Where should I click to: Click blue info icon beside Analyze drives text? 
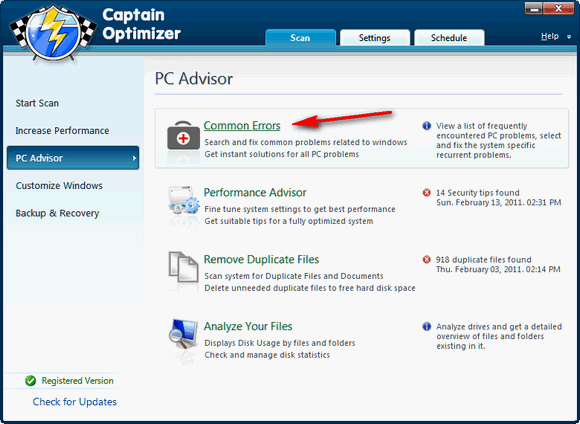(426, 326)
